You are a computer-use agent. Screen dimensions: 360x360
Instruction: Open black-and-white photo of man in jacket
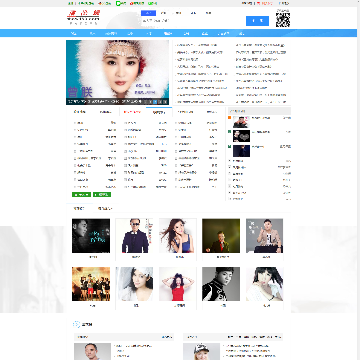(221, 284)
